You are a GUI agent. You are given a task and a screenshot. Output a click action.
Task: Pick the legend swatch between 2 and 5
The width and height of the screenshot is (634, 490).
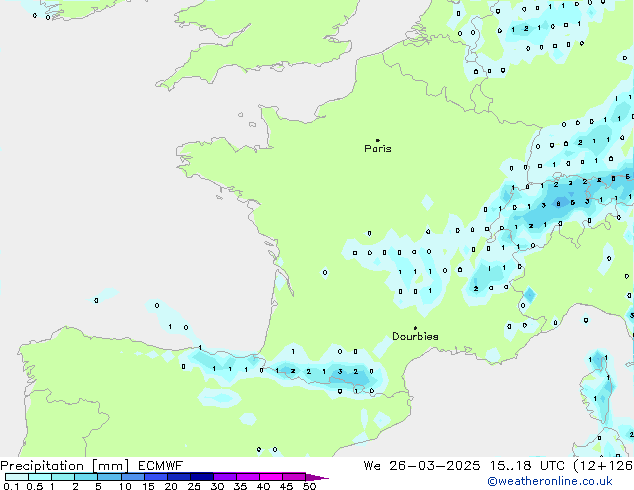pyautogui.click(x=87, y=477)
